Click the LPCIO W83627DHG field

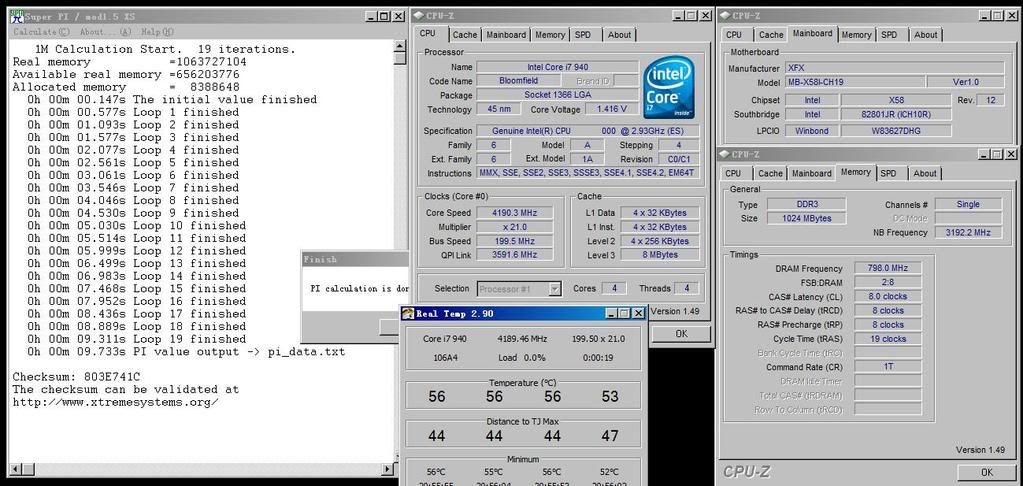[895, 131]
